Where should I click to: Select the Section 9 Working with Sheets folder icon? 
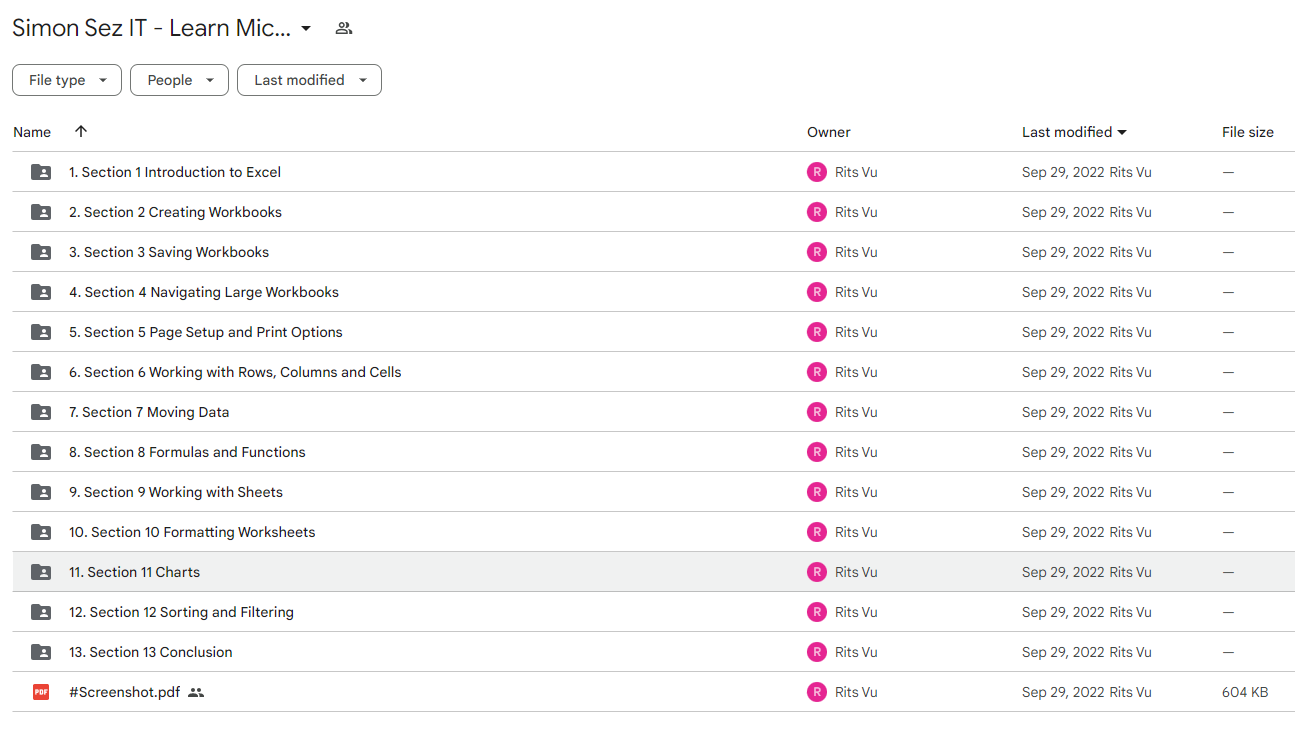[x=41, y=492]
